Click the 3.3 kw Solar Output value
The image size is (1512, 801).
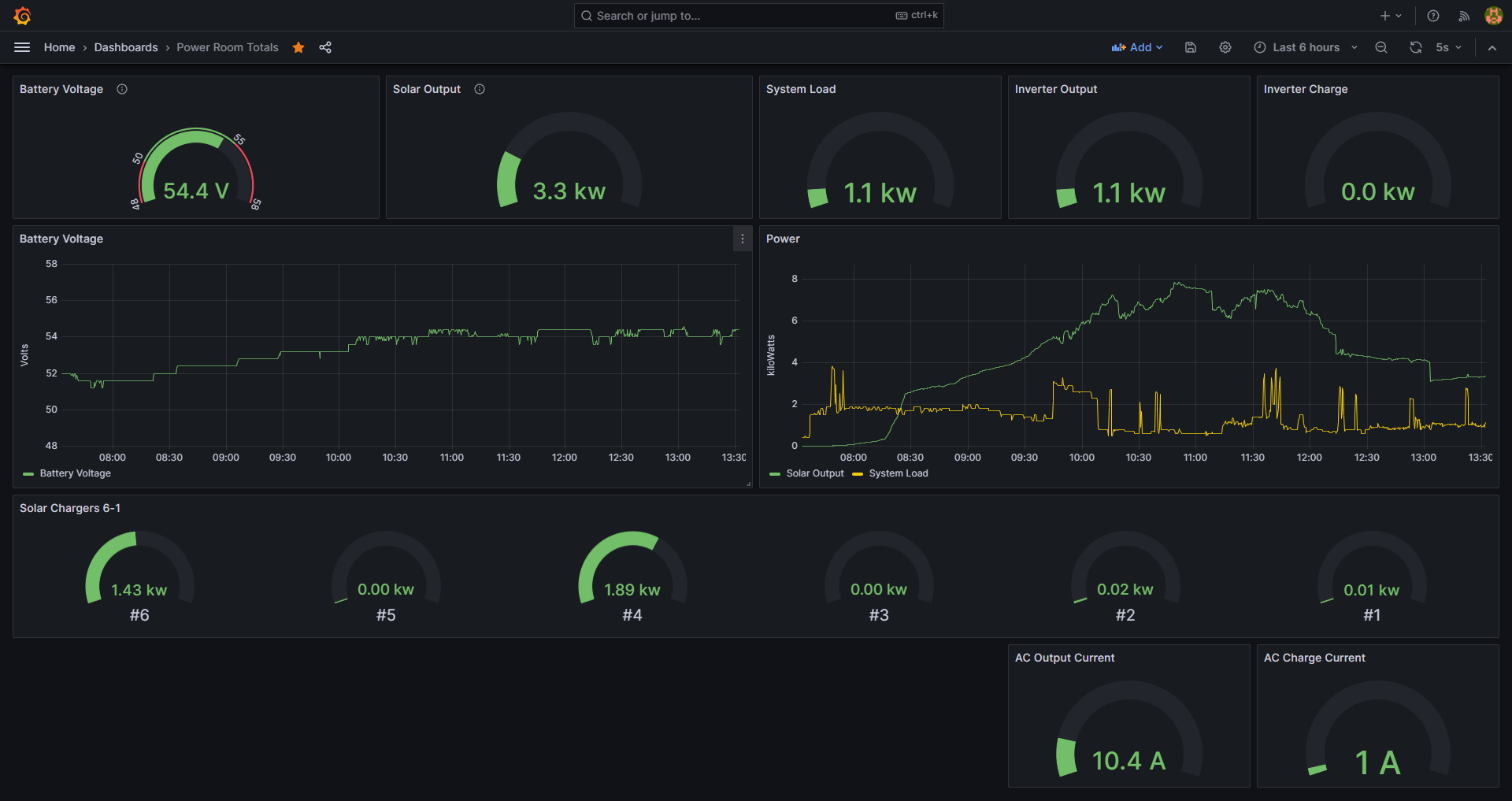coord(569,191)
